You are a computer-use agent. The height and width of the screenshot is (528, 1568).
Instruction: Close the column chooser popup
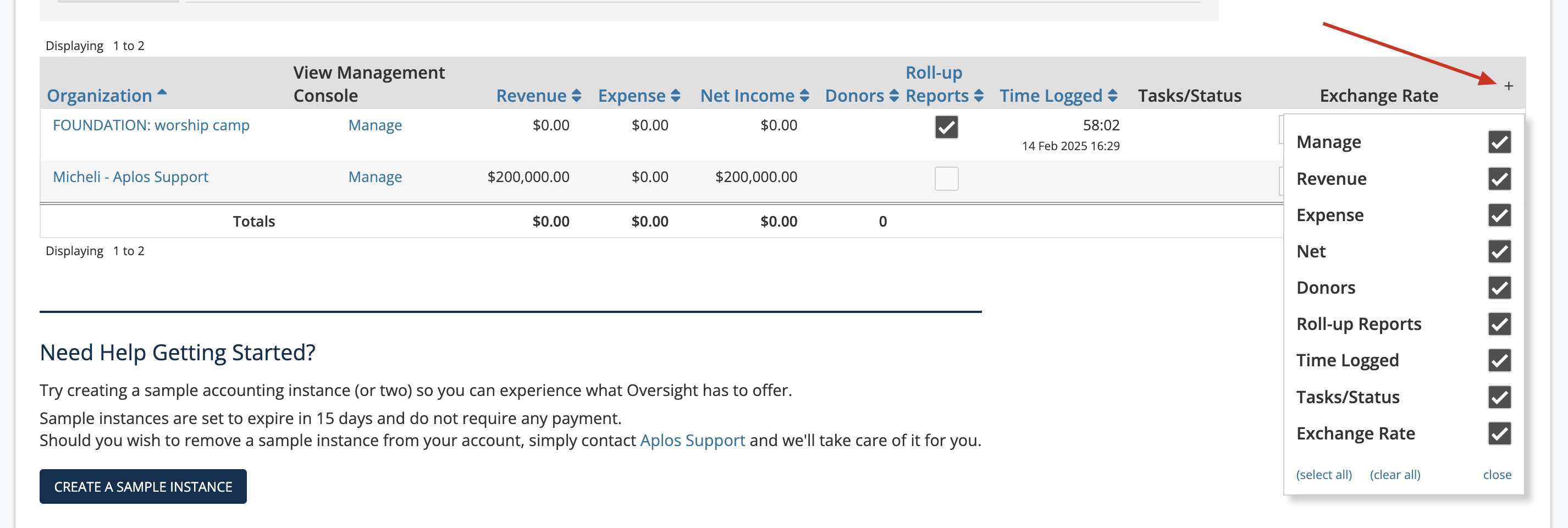pyautogui.click(x=1496, y=475)
